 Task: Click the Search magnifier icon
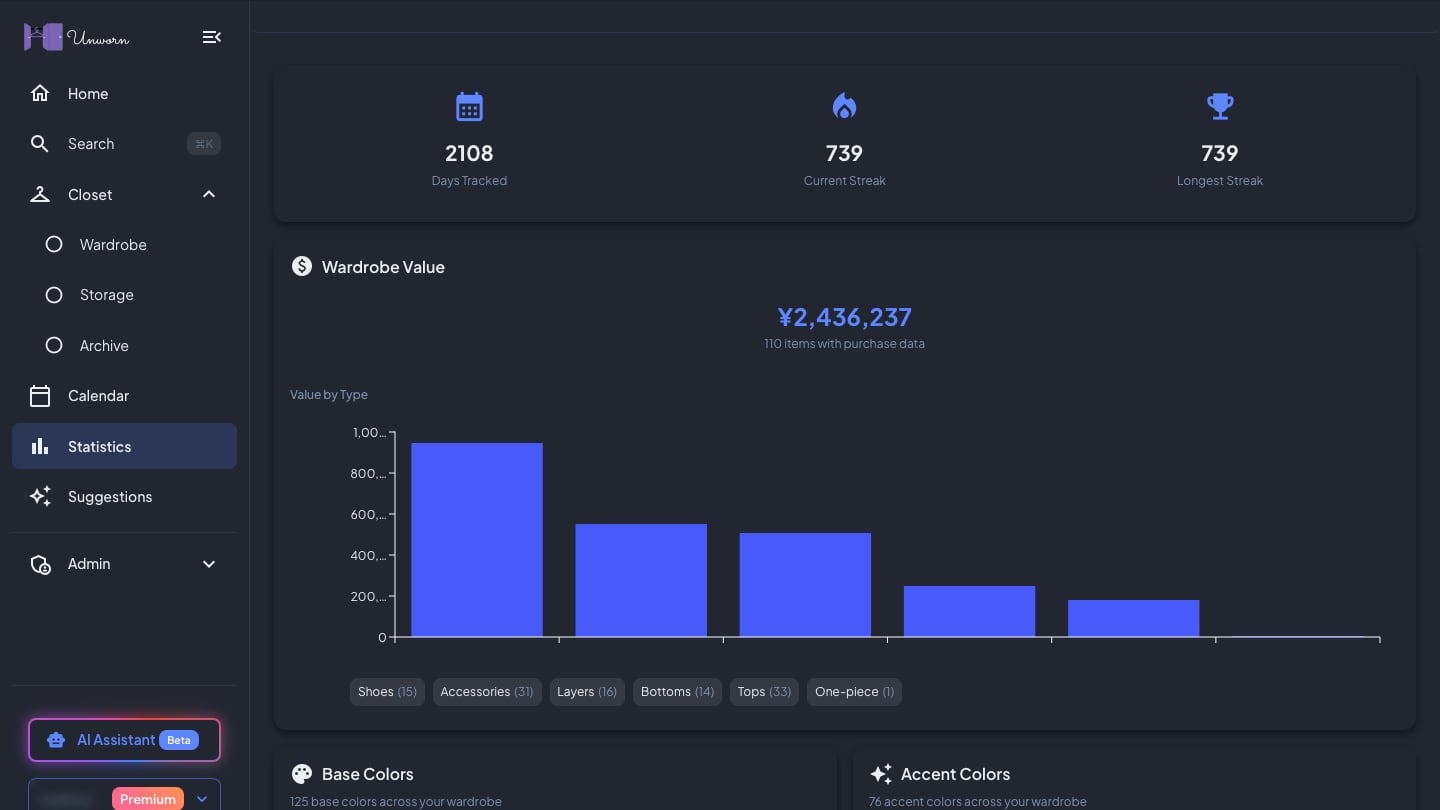(x=40, y=144)
